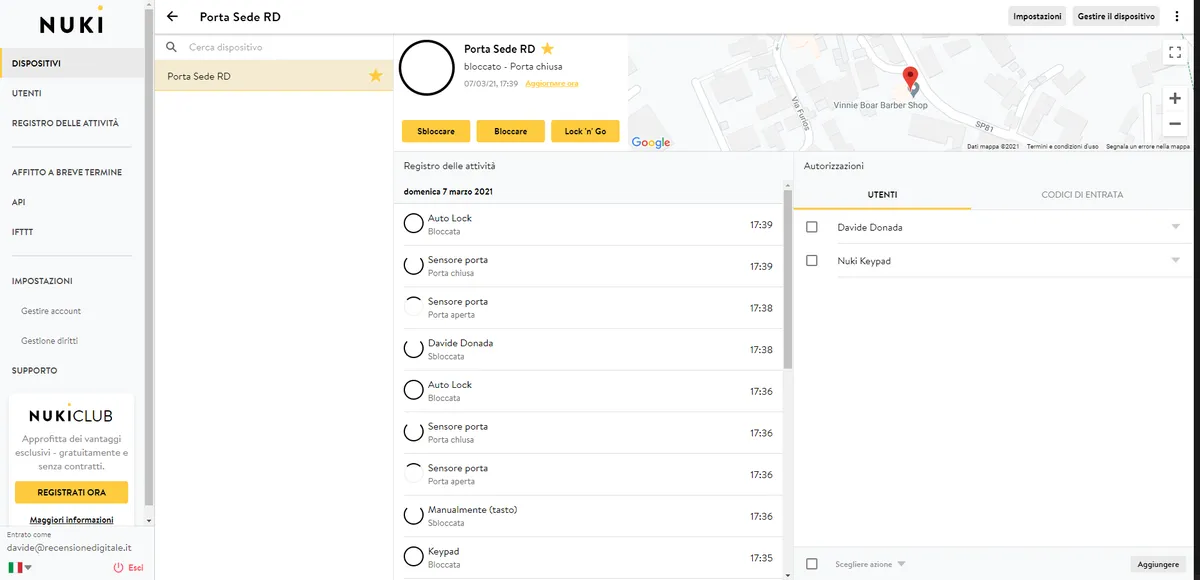Expand the Nuki Keypad authorization row
Screen dimensions: 1200x580
coord(1175,261)
